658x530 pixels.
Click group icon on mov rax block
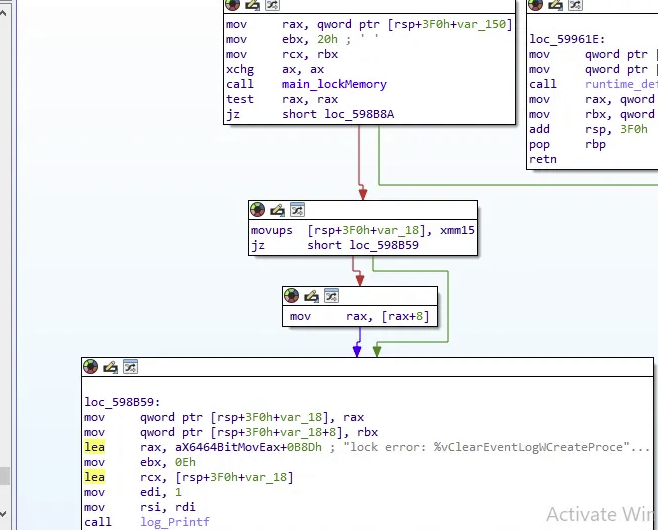point(330,295)
